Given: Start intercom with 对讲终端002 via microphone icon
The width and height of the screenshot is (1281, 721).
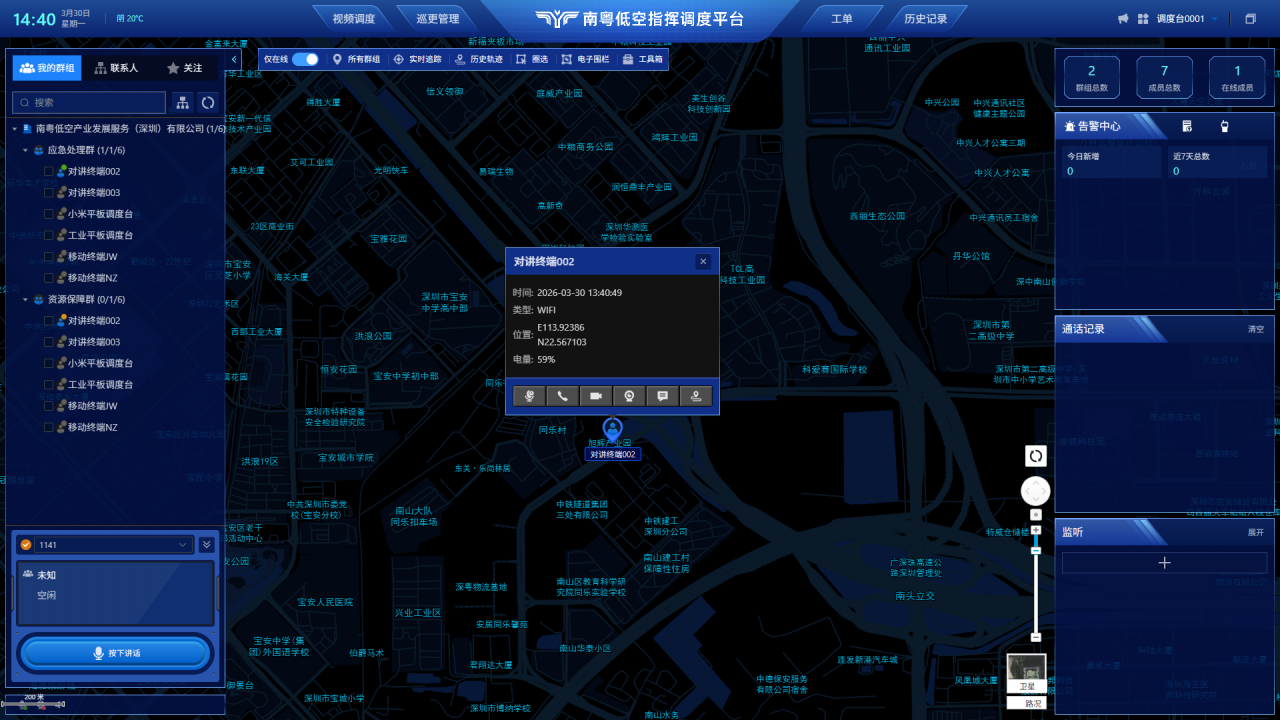Looking at the screenshot, I should (529, 396).
